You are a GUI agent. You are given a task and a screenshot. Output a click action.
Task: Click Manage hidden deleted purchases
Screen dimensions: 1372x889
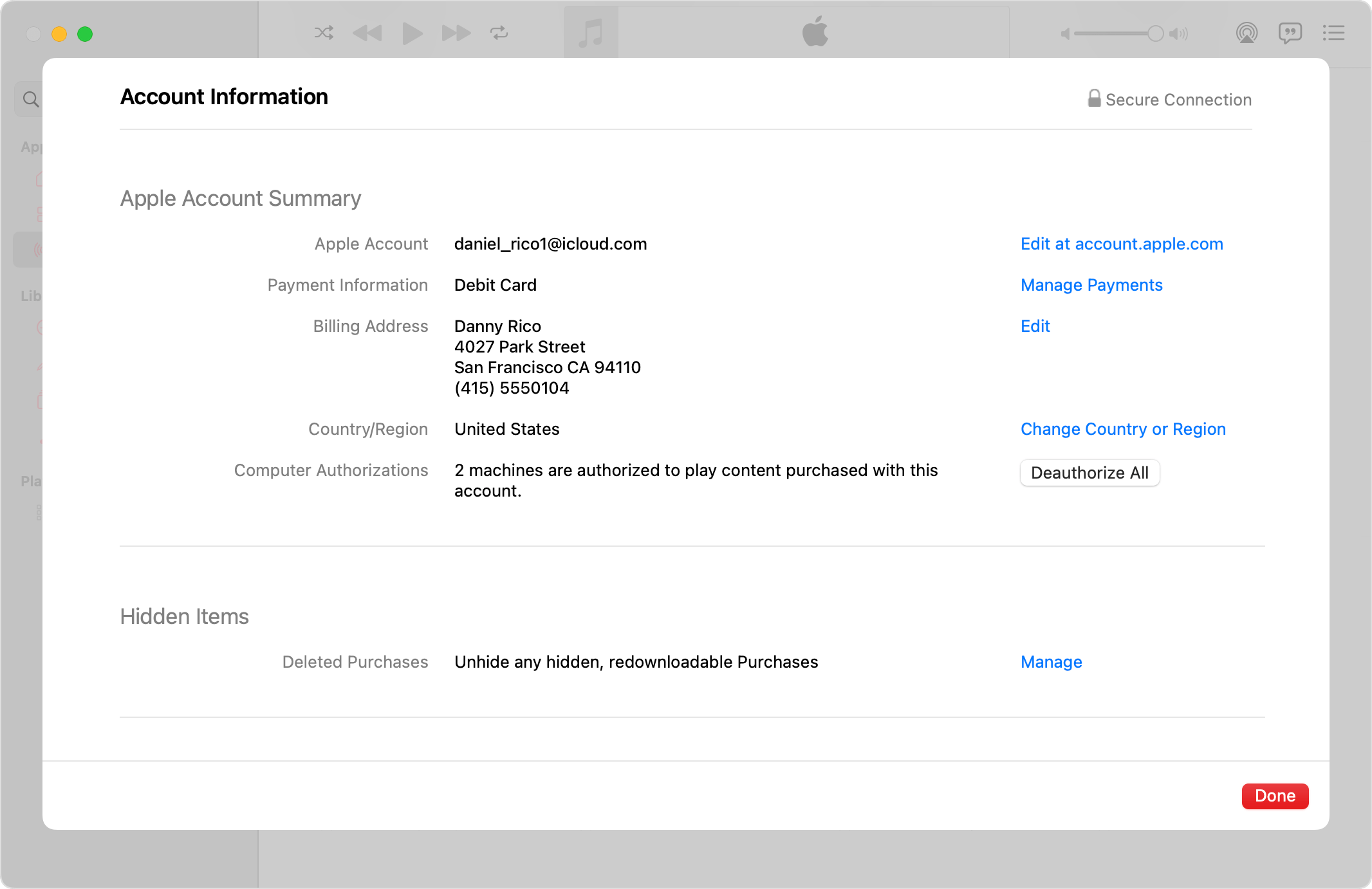point(1051,662)
